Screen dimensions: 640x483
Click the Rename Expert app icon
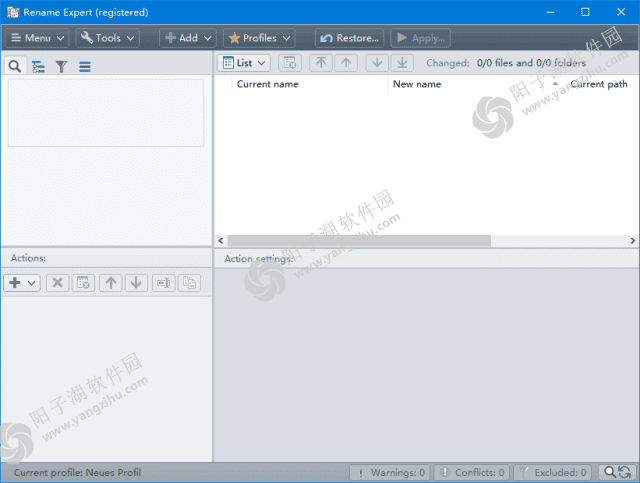13,12
